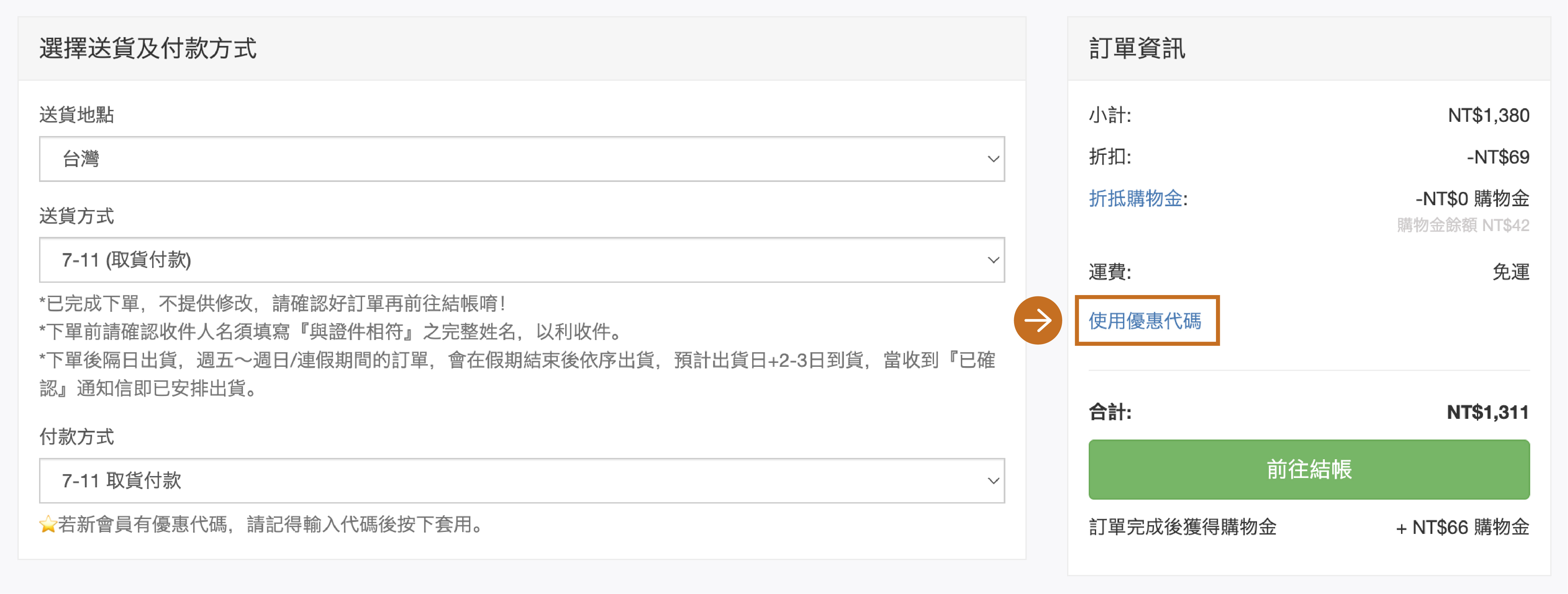Viewport: 1568px width, 594px height.
Task: Click the 合計 total NT$1,311 amount
Action: tap(1487, 412)
